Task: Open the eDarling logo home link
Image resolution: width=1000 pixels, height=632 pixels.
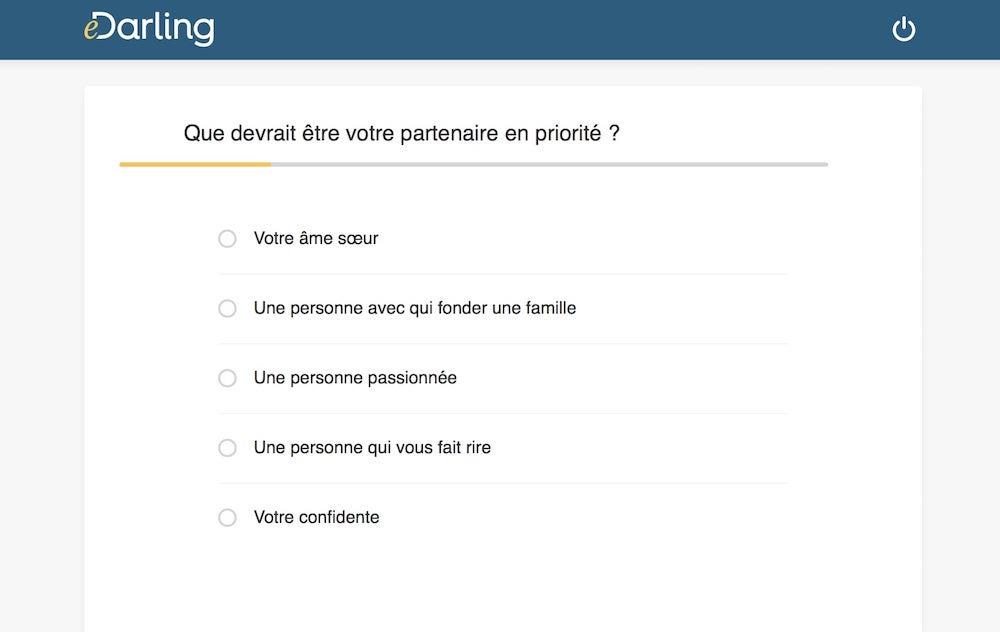Action: click(x=149, y=29)
